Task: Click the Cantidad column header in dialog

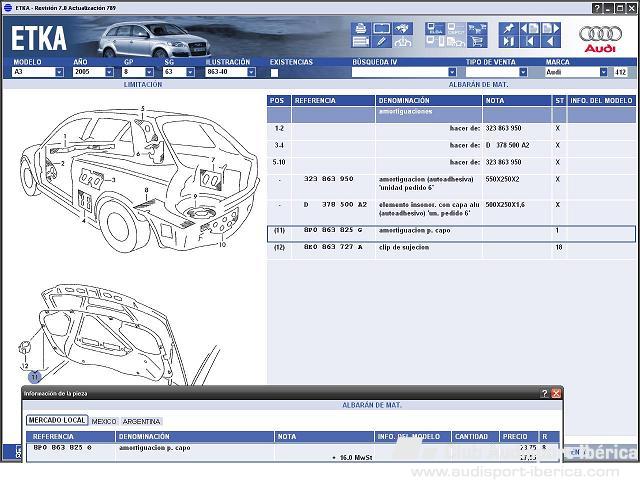Action: (475, 436)
